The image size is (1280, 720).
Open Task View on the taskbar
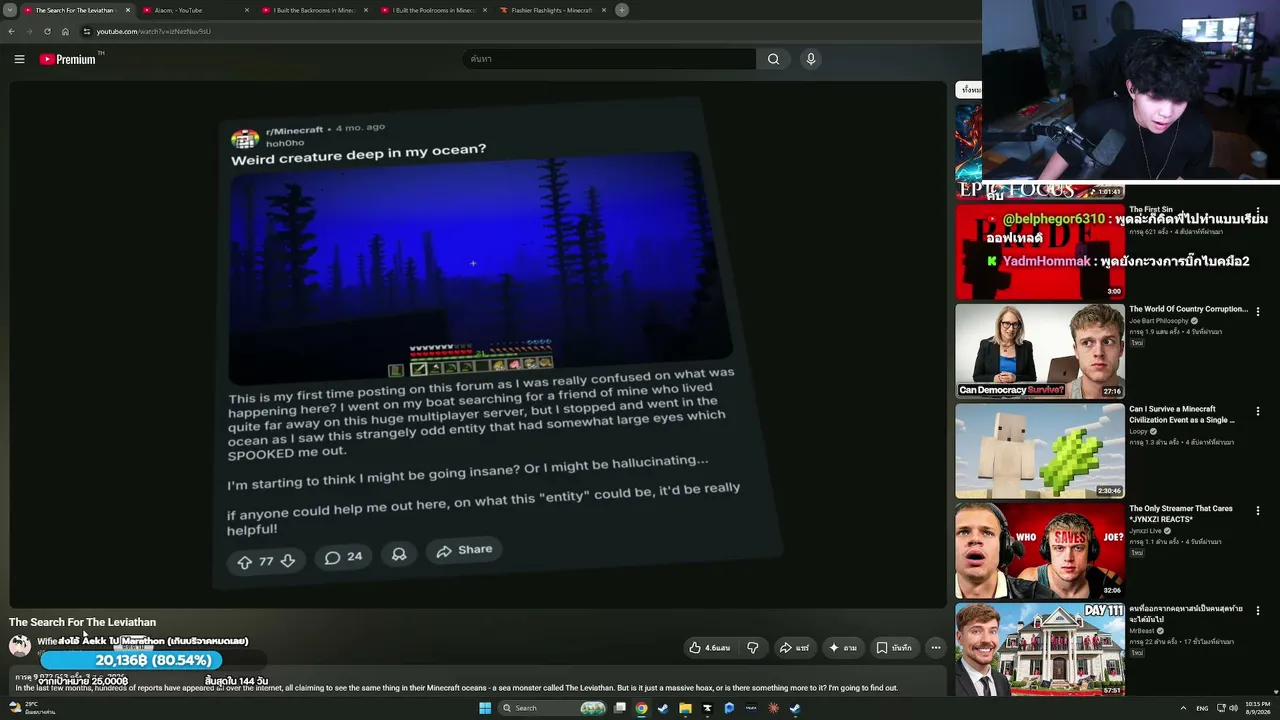620,708
